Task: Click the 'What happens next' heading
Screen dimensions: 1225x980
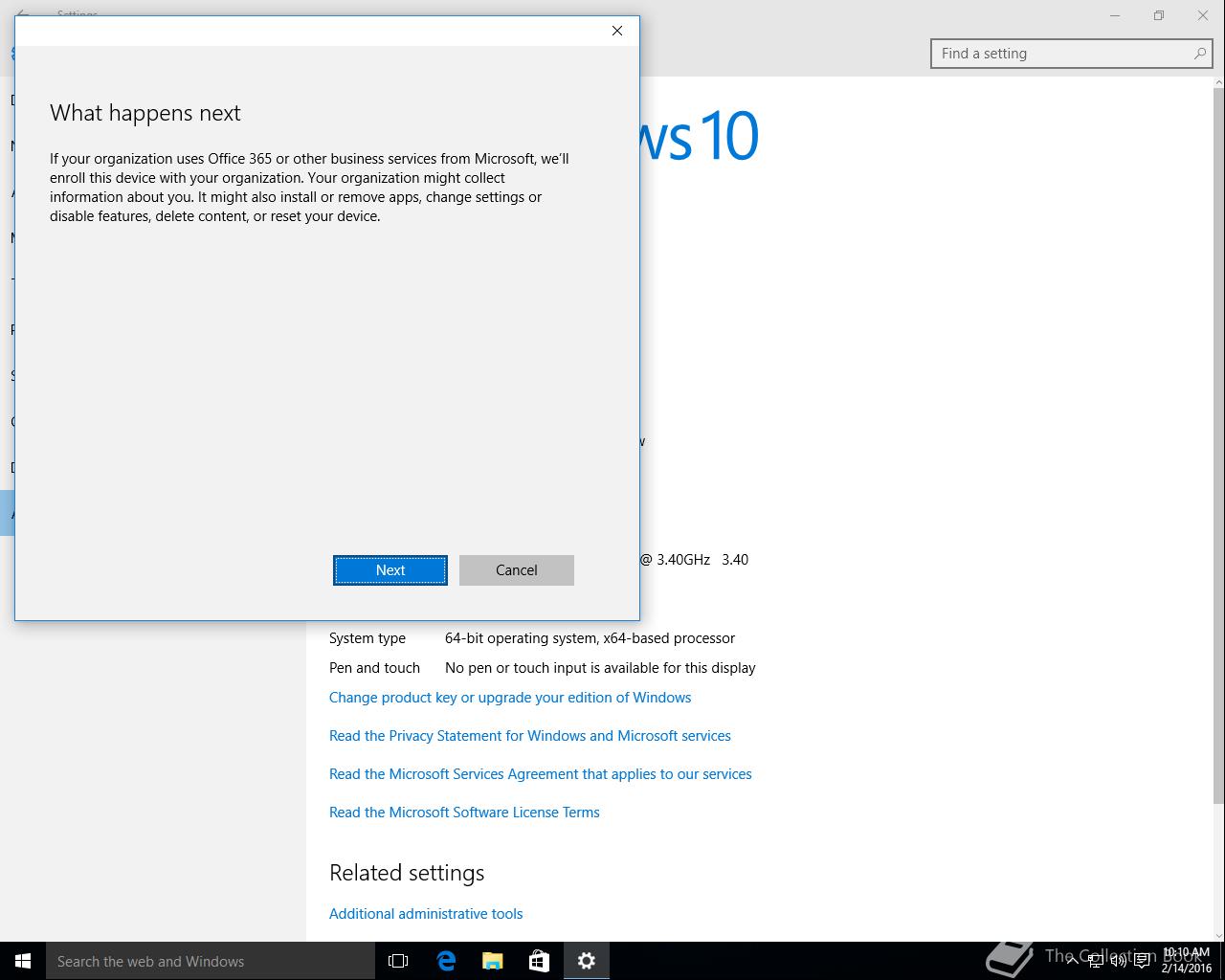Action: coord(145,113)
